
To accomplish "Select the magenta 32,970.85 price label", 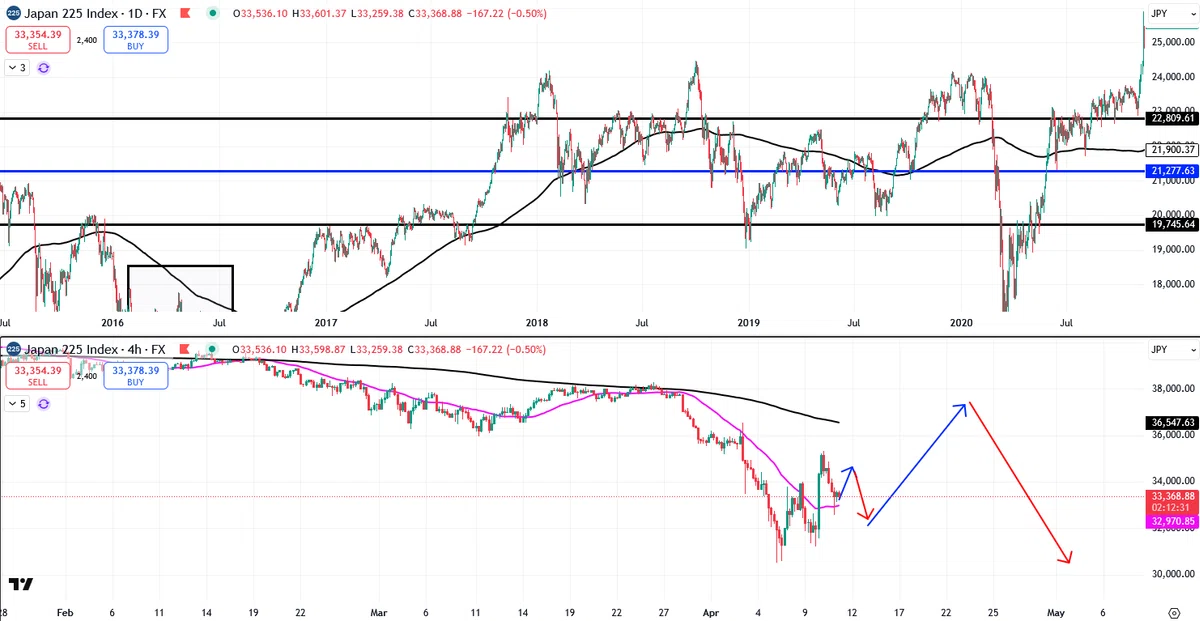I will (x=1174, y=521).
